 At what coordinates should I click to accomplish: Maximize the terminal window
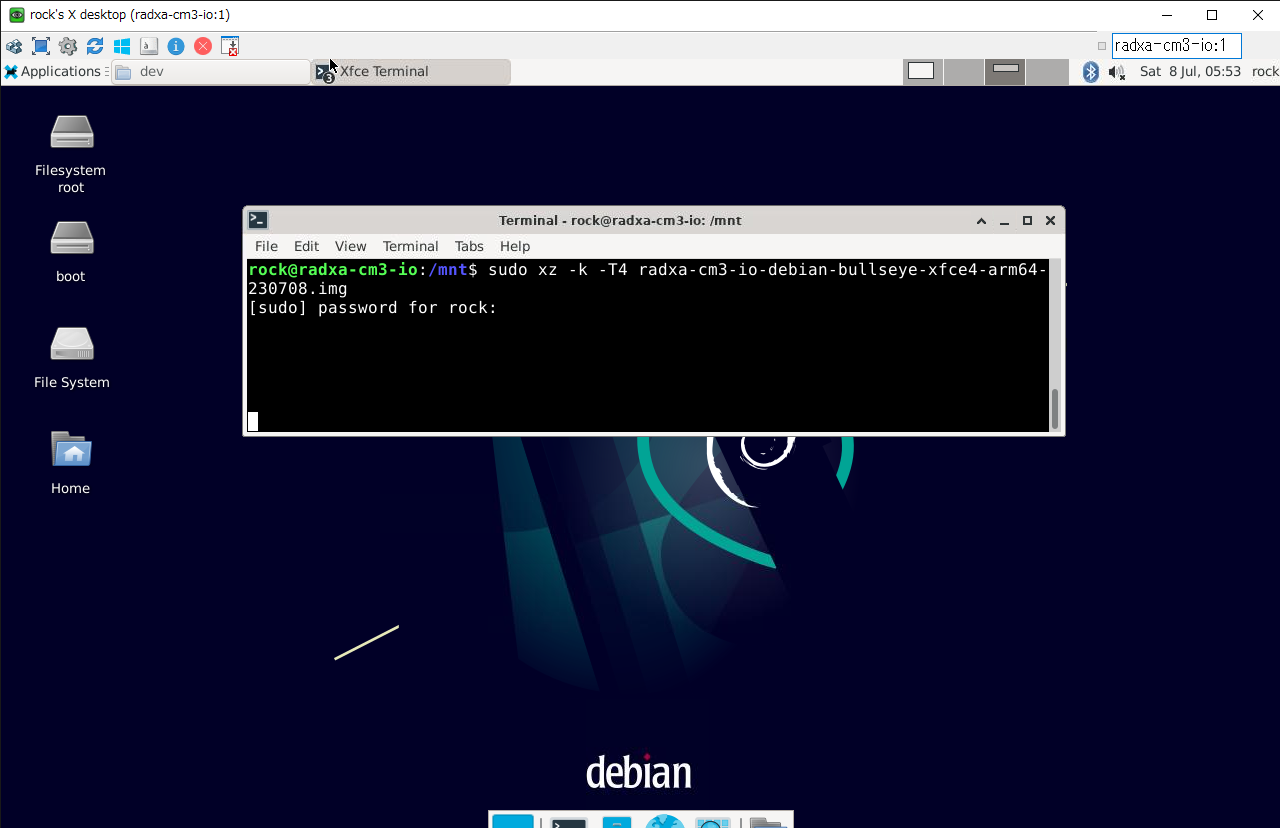coord(1027,221)
